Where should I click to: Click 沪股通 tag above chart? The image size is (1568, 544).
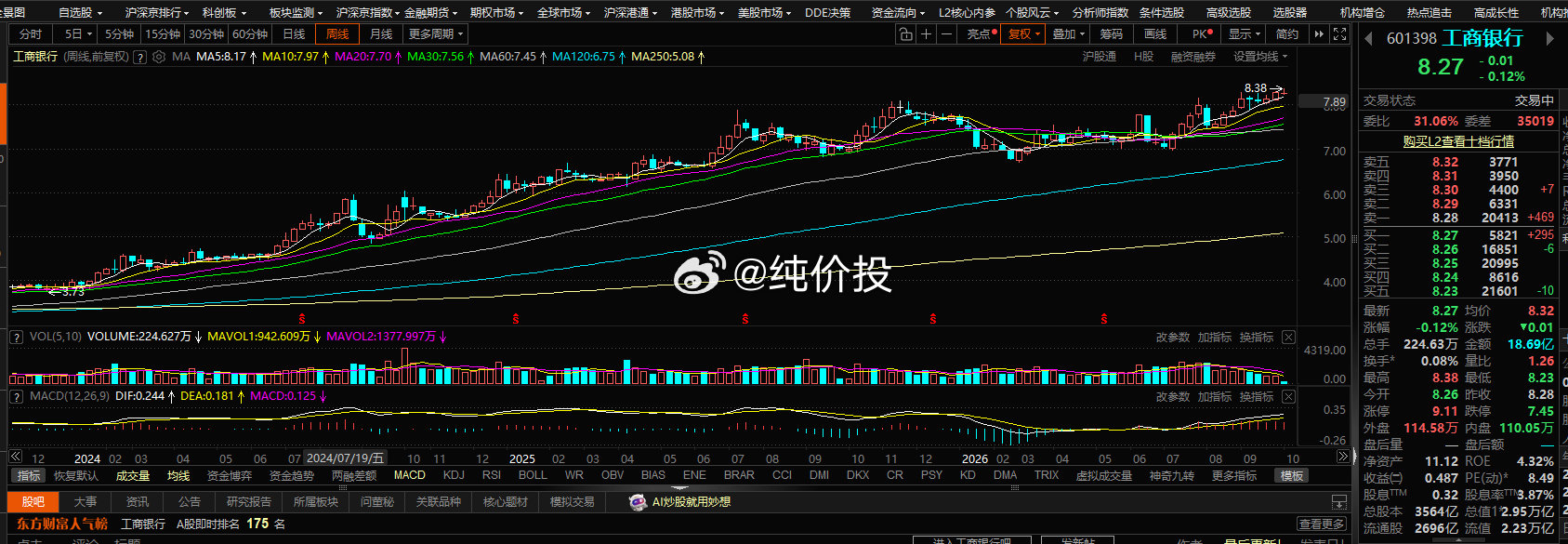(1100, 57)
